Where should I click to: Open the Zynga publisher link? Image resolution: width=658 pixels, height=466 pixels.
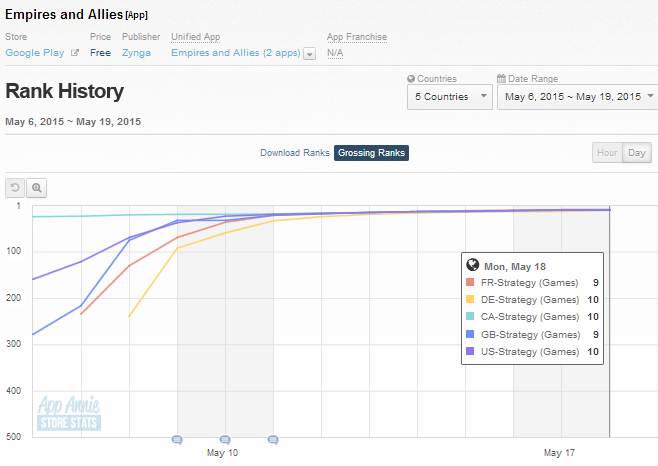click(136, 53)
